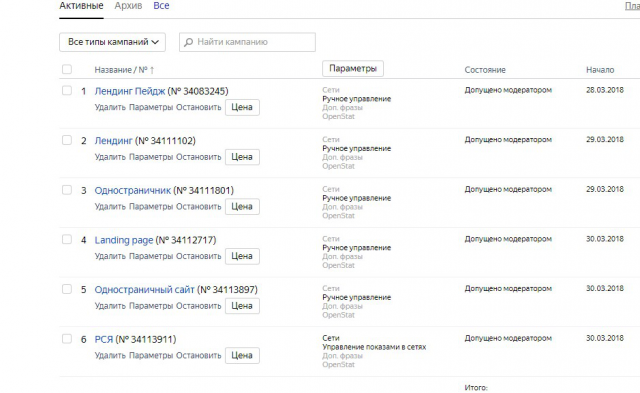Image resolution: width=640 pixels, height=393 pixels.
Task: Click Остановить under Одностраничник
Action: click(x=198, y=207)
